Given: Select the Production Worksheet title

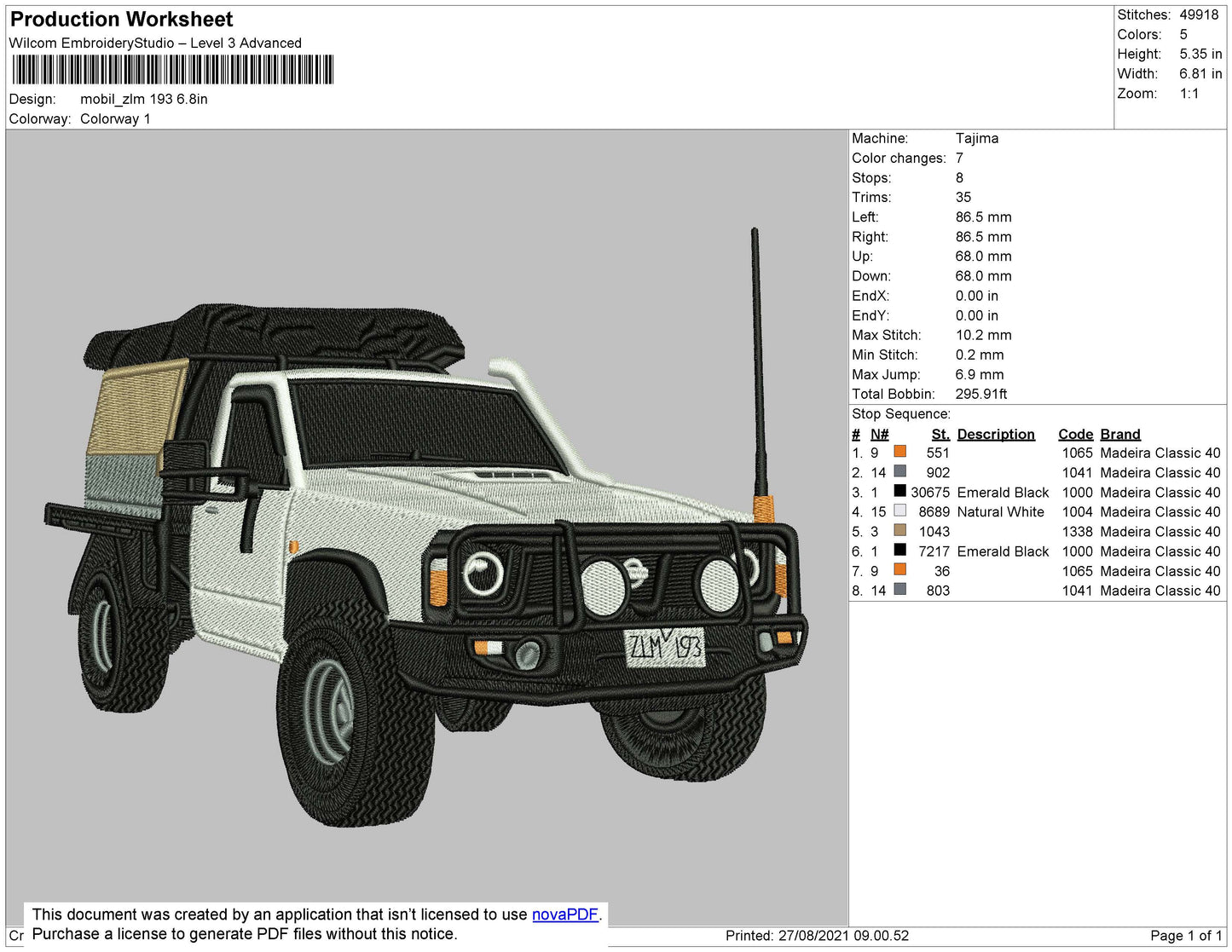Looking at the screenshot, I should pos(121,20).
